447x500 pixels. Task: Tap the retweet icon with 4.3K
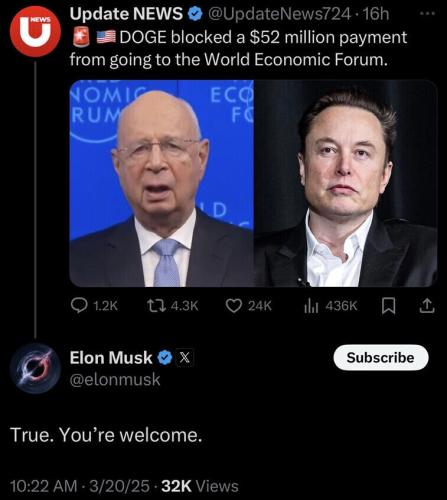(157, 306)
